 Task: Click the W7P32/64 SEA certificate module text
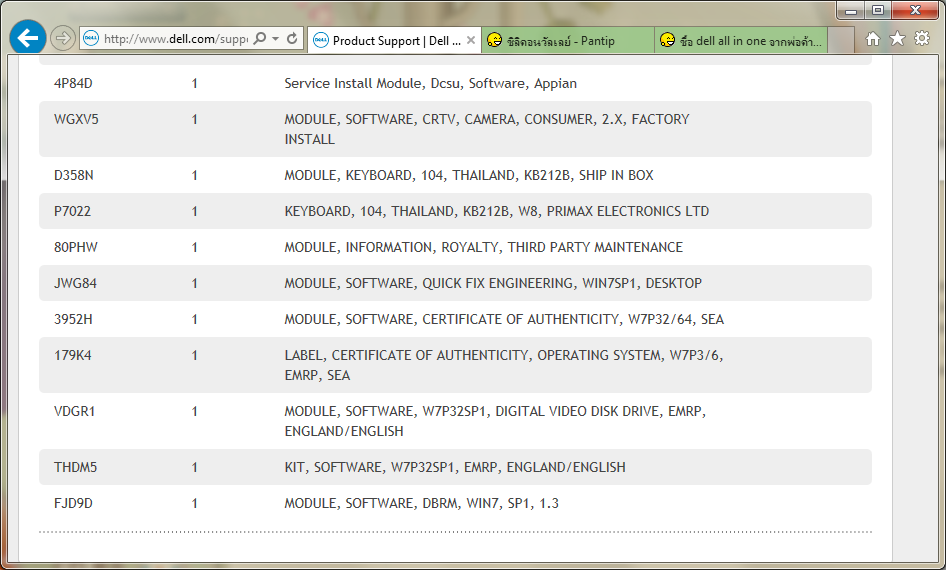click(x=504, y=319)
